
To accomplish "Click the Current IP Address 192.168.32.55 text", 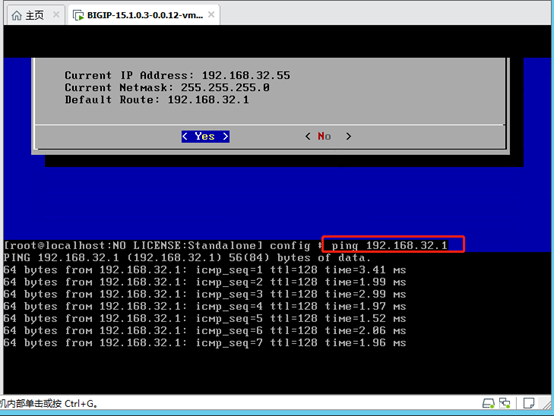I will [177, 76].
